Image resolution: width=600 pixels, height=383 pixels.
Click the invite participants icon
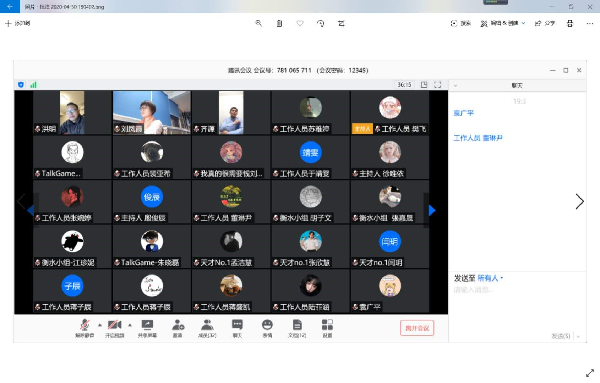[x=178, y=328]
